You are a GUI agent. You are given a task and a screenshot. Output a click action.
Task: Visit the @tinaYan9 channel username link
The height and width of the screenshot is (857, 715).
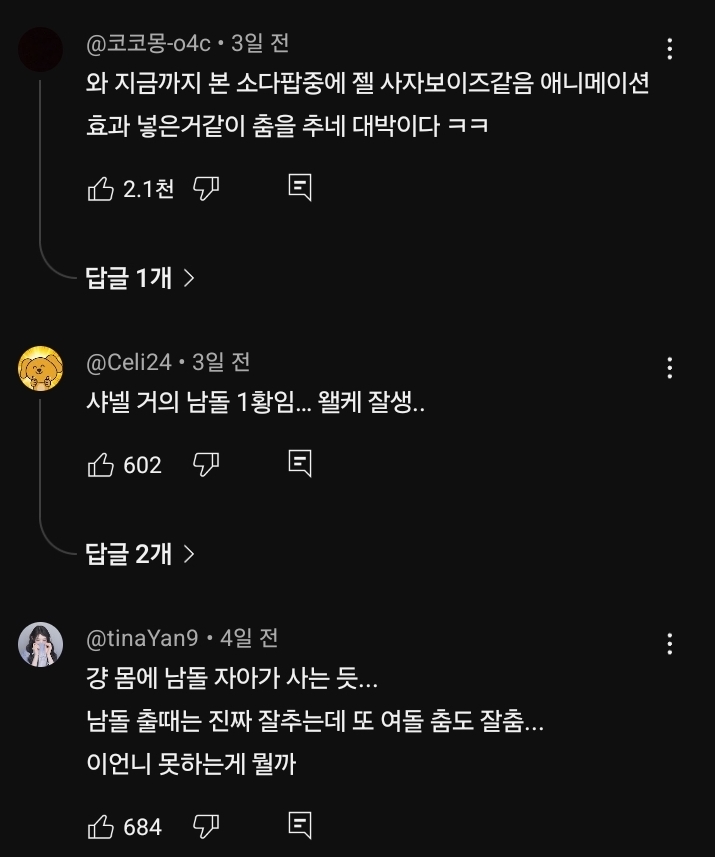coord(143,637)
